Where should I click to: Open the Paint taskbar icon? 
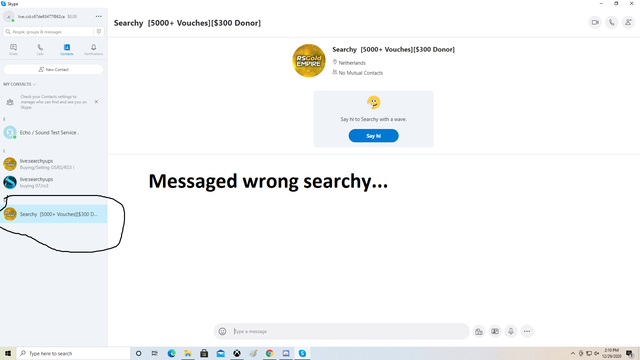click(x=253, y=353)
